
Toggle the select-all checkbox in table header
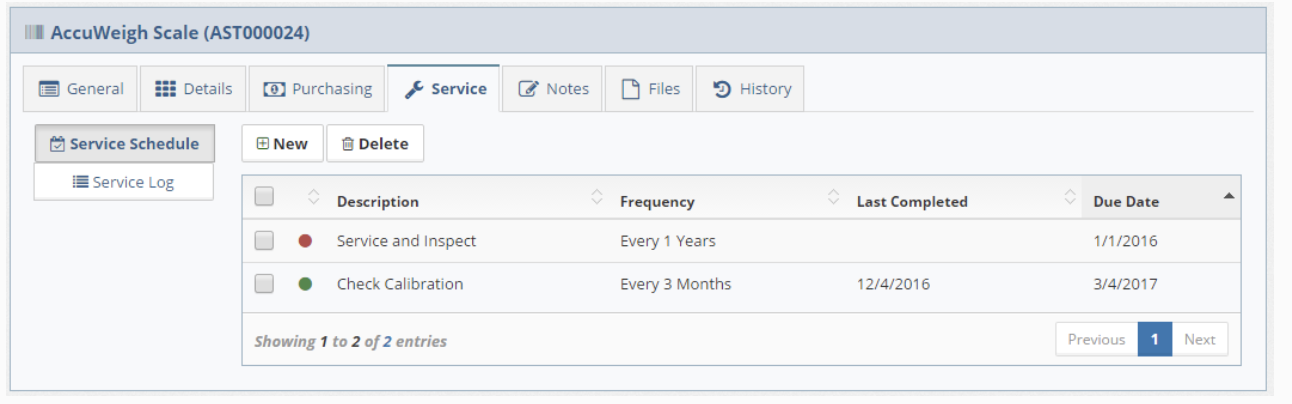(x=264, y=198)
